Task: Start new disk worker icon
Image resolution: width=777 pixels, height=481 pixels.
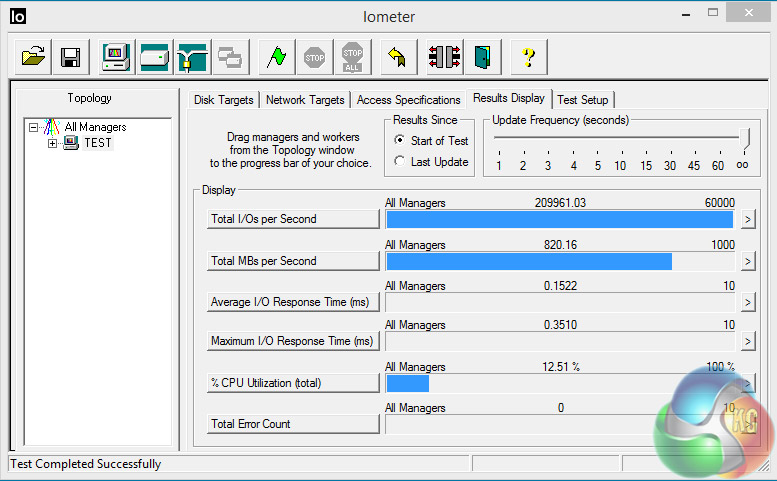Action: pyautogui.click(x=155, y=57)
